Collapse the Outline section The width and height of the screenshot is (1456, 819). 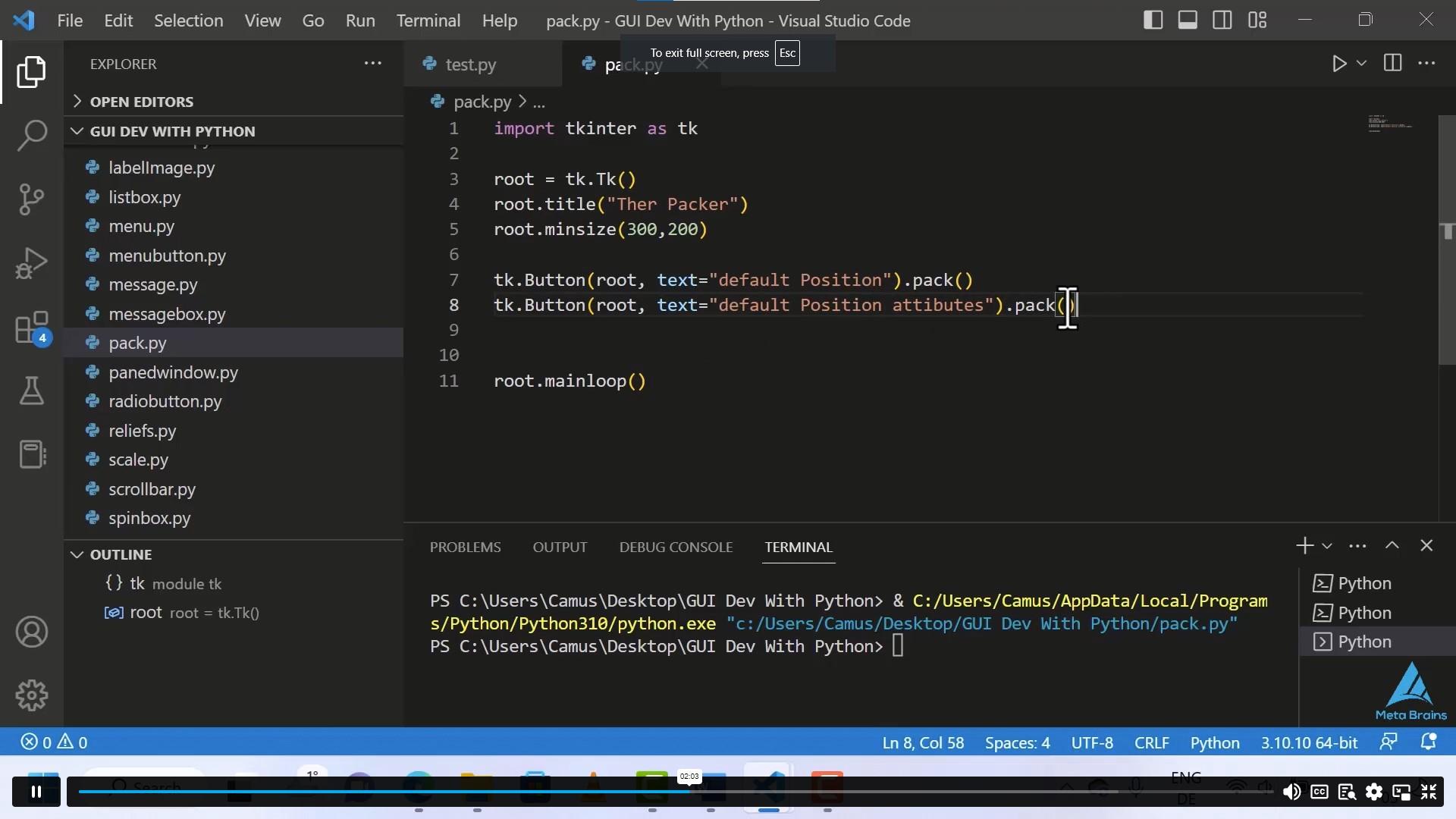tap(121, 554)
